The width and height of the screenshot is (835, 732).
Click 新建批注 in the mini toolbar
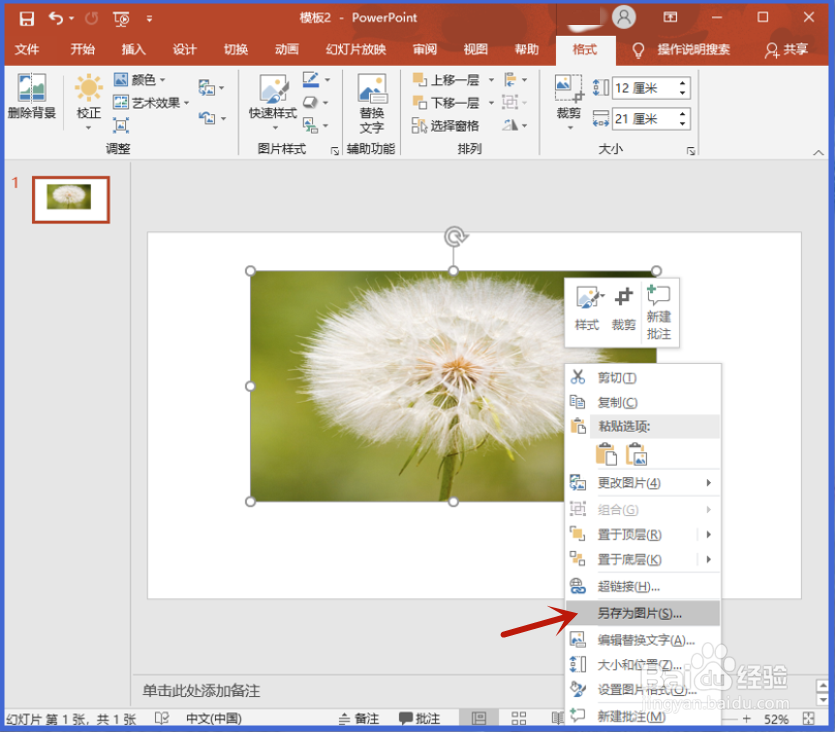659,312
